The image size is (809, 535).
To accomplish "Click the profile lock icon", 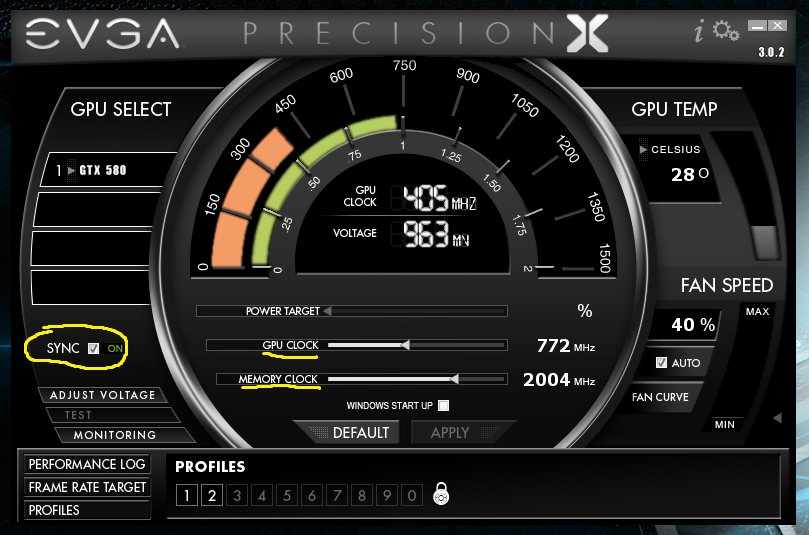I will click(x=441, y=494).
